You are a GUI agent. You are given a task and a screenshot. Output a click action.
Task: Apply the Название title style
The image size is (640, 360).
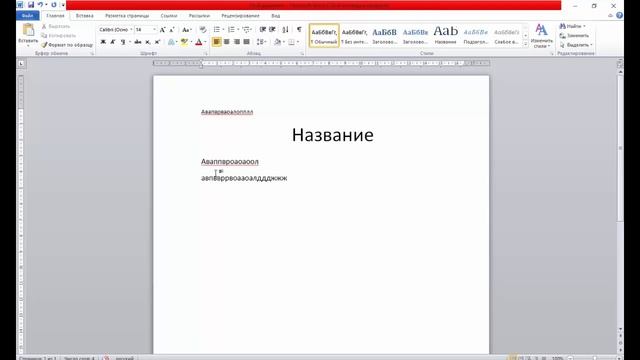446,36
